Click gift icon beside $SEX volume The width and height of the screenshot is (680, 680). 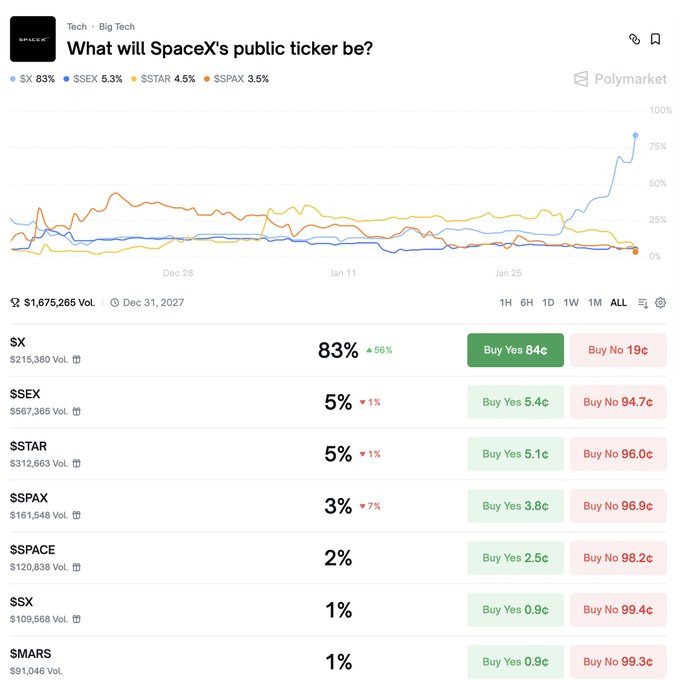(x=76, y=411)
